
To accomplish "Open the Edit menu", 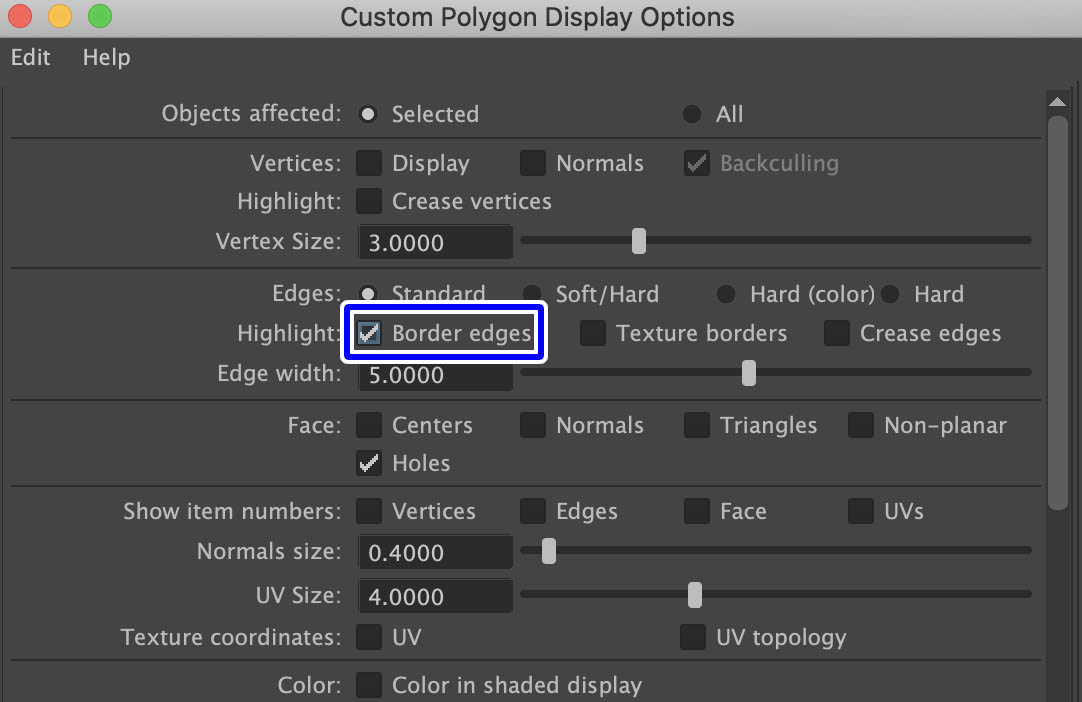I will pyautogui.click(x=30, y=57).
